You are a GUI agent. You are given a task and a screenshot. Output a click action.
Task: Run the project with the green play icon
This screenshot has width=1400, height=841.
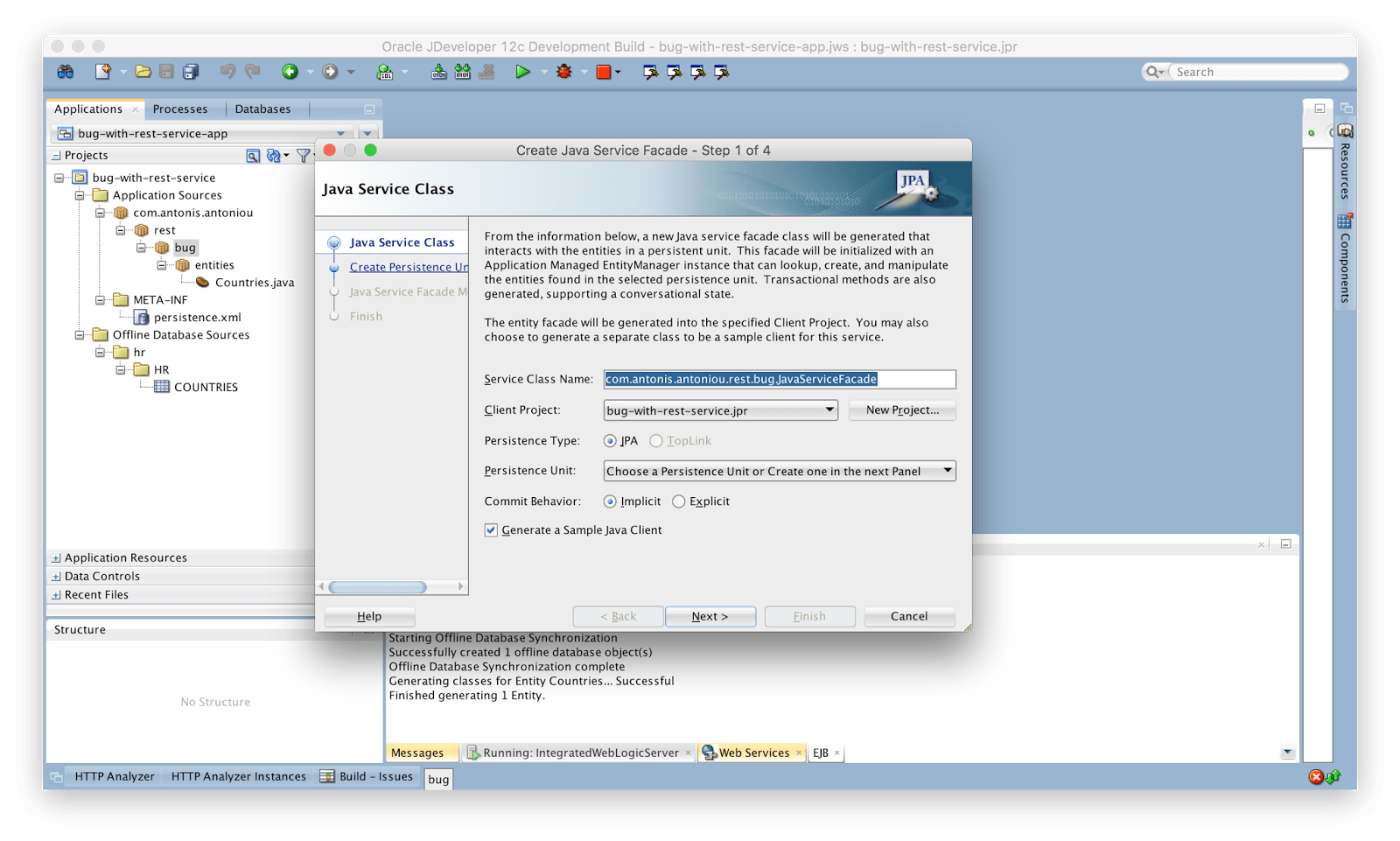pos(522,72)
